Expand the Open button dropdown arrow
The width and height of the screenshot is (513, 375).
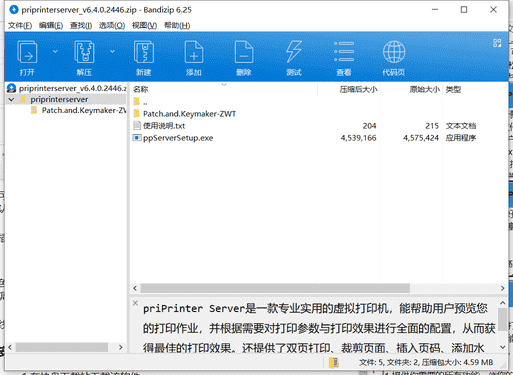(x=55, y=51)
